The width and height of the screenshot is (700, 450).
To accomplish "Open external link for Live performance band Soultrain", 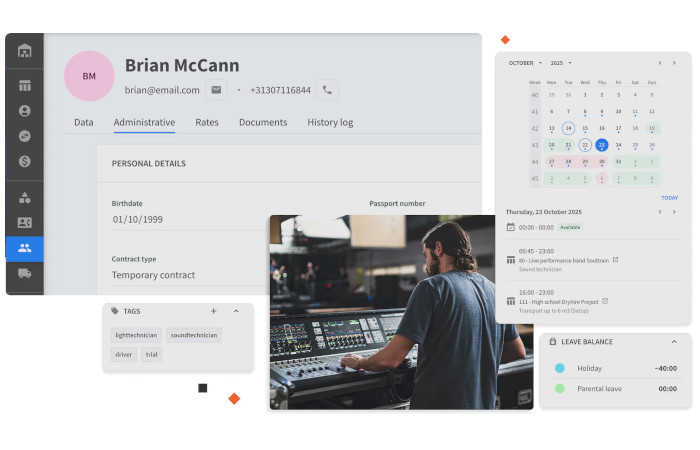I will [615, 259].
